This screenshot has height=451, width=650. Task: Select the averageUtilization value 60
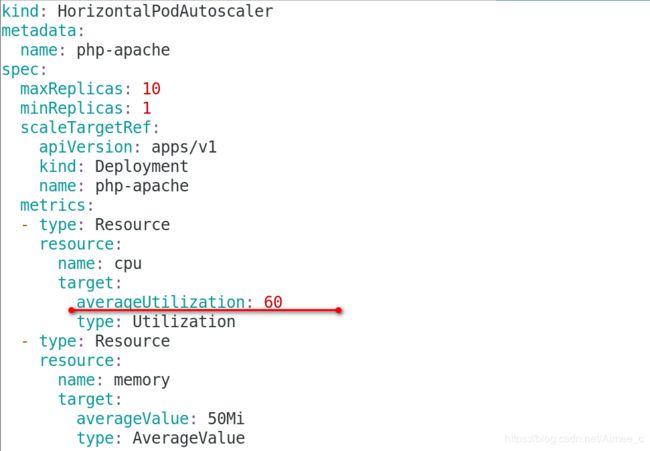pos(273,302)
